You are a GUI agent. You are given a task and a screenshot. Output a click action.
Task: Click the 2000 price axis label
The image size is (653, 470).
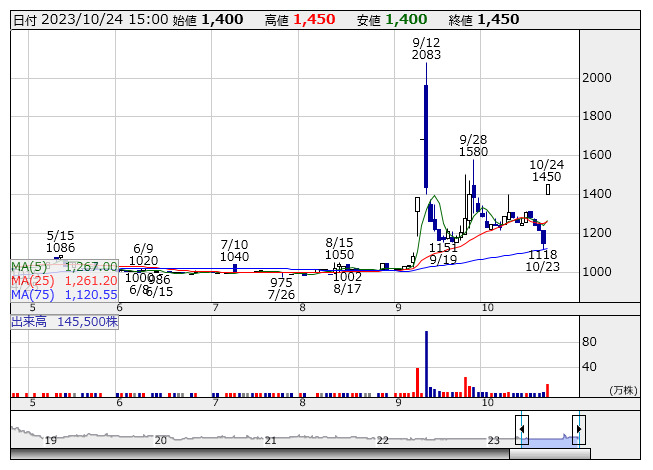598,78
